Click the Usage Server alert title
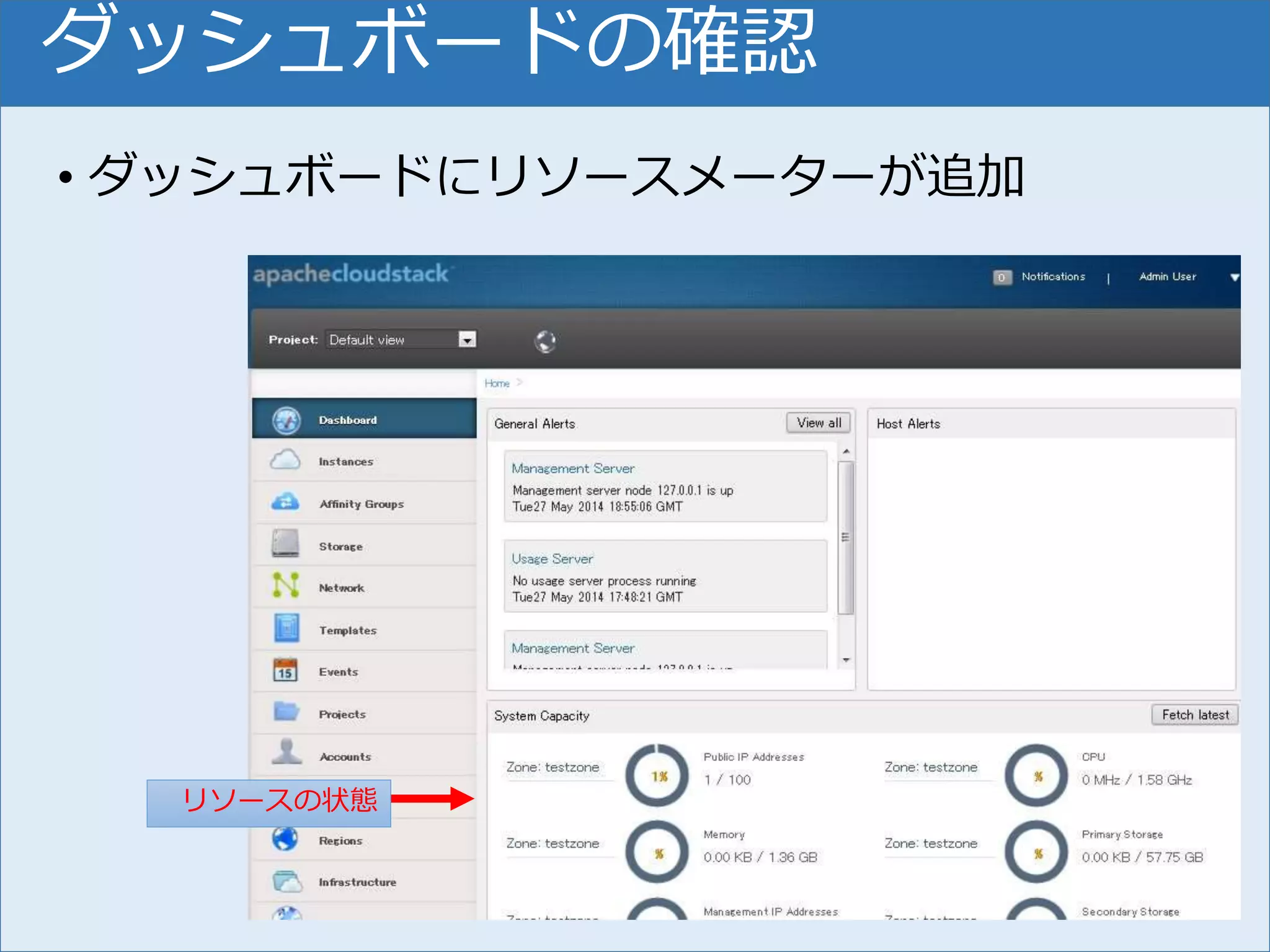The height and width of the screenshot is (952, 1270). [552, 559]
